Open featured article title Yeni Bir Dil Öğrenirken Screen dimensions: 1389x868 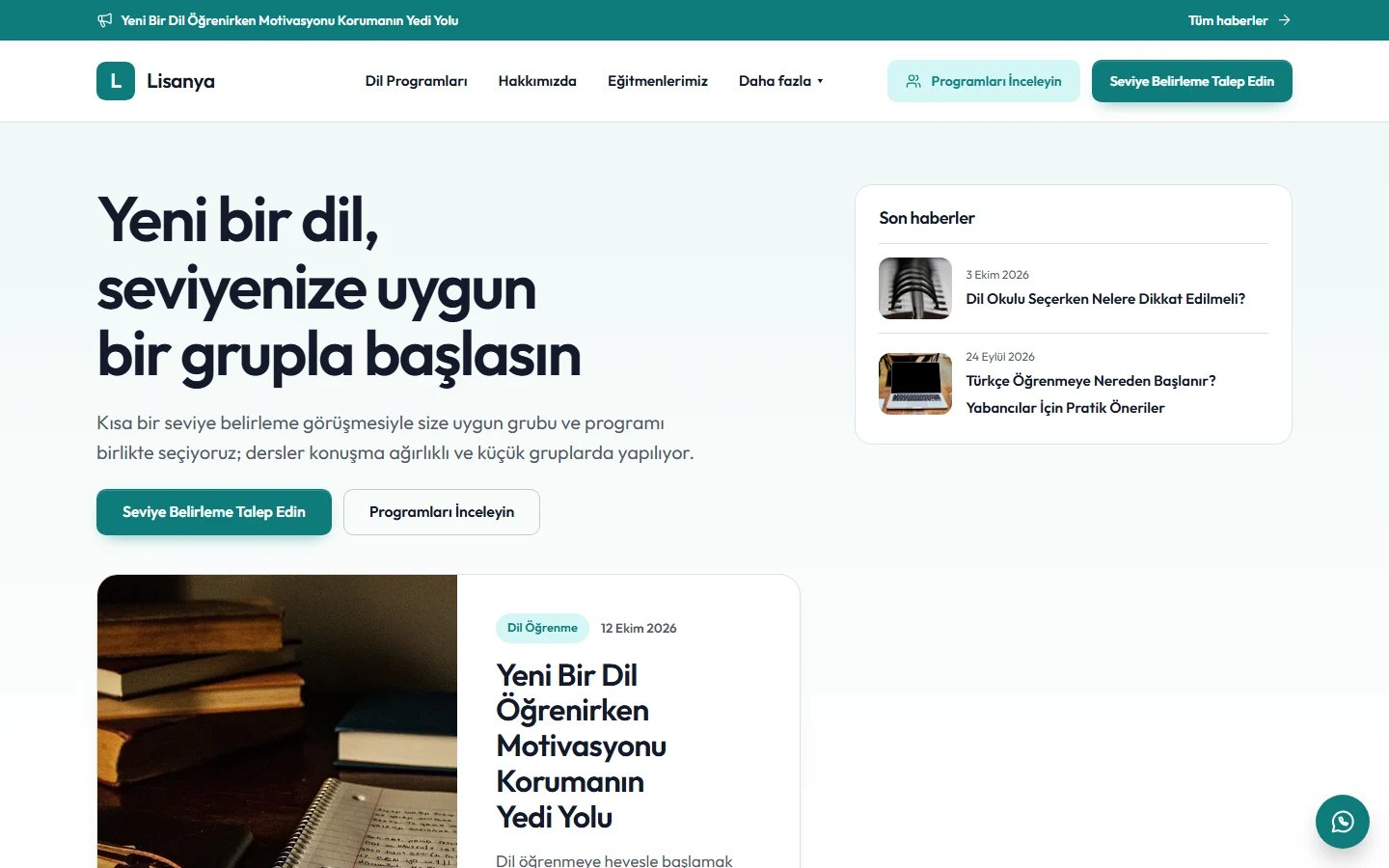pyautogui.click(x=581, y=746)
